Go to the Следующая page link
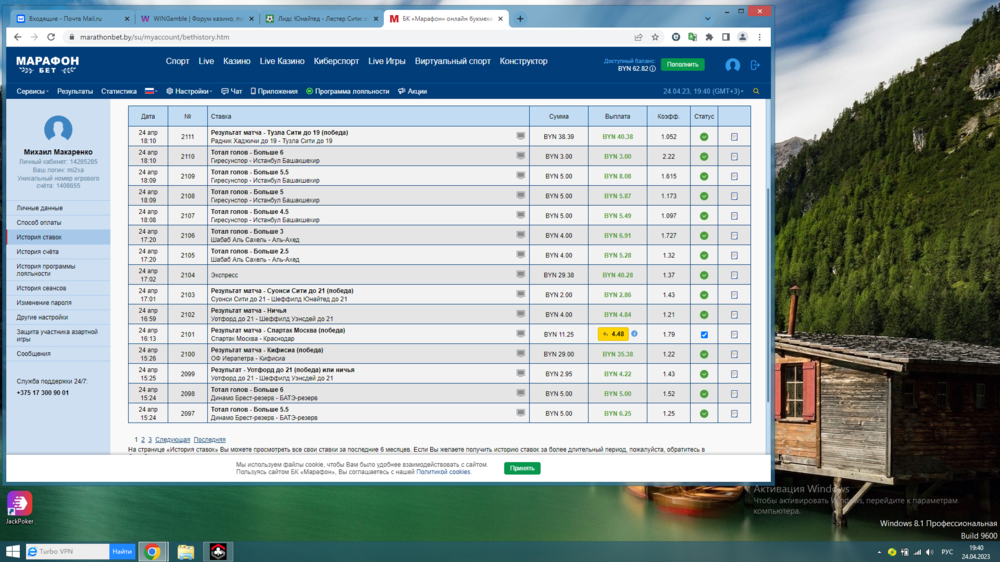The width and height of the screenshot is (1000, 562). pyautogui.click(x=172, y=440)
